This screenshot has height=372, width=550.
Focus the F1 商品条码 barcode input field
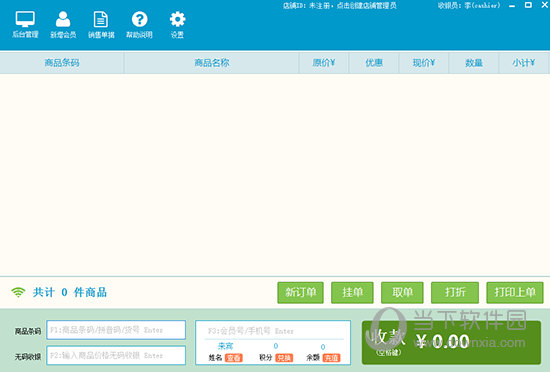click(x=116, y=330)
